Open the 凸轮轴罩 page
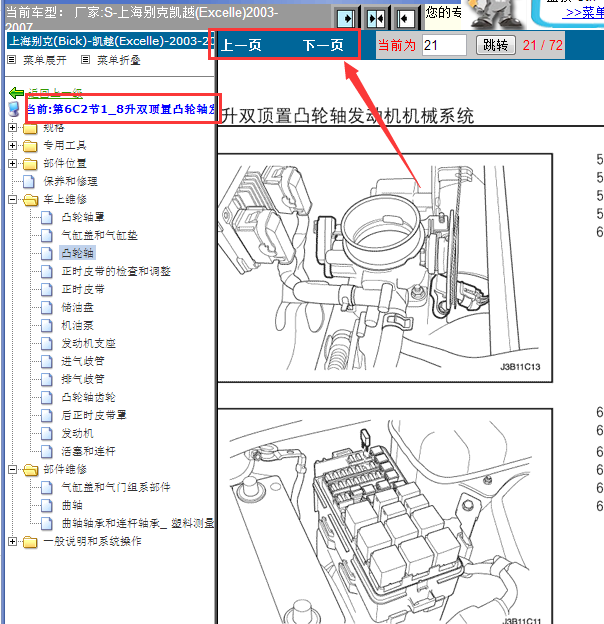This screenshot has width=604, height=624. pyautogui.click(x=83, y=217)
